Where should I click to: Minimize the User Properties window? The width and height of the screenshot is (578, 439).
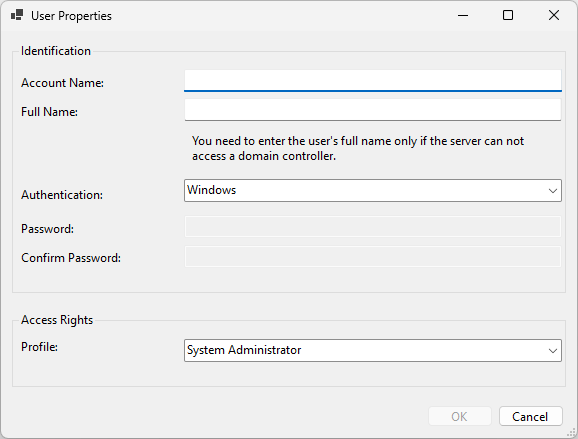tap(463, 15)
